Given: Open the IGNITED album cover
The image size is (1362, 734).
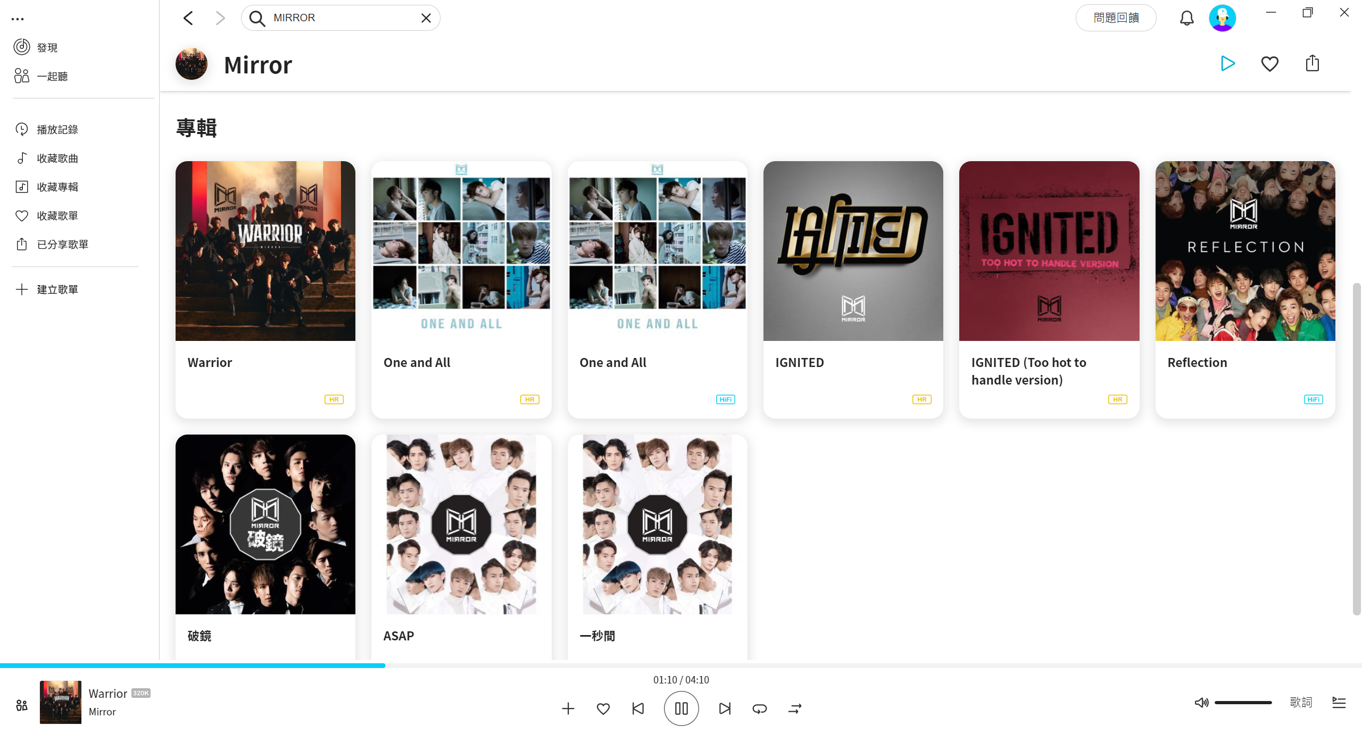Looking at the screenshot, I should tap(853, 251).
